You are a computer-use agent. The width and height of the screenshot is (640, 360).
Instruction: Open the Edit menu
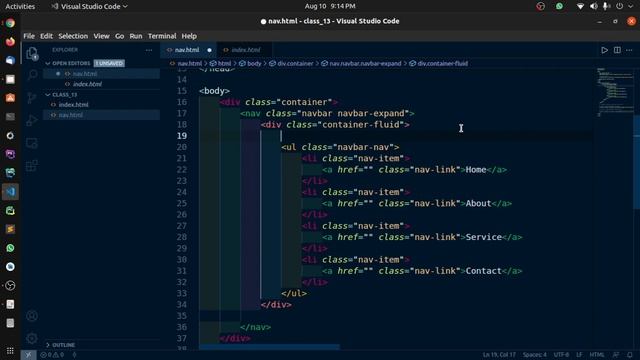[46, 36]
